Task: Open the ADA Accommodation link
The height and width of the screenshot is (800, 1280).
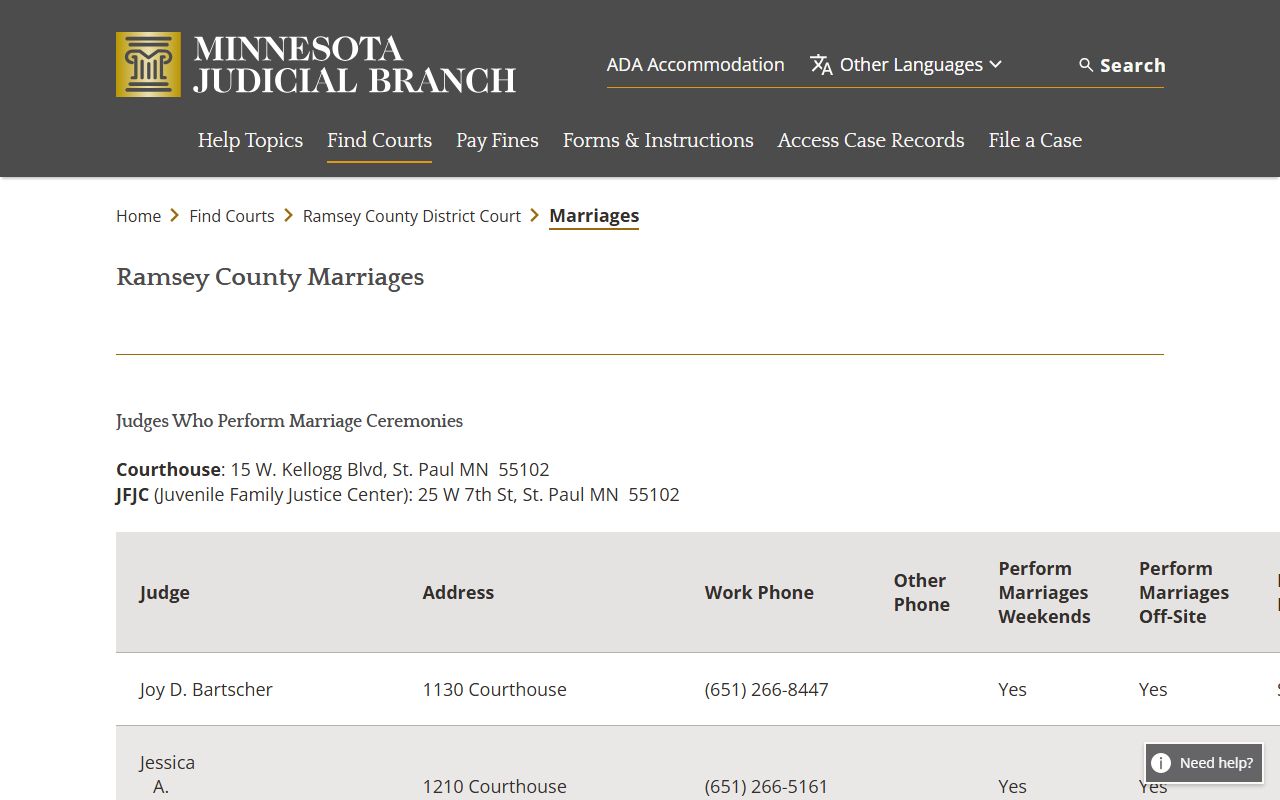Action: [695, 65]
